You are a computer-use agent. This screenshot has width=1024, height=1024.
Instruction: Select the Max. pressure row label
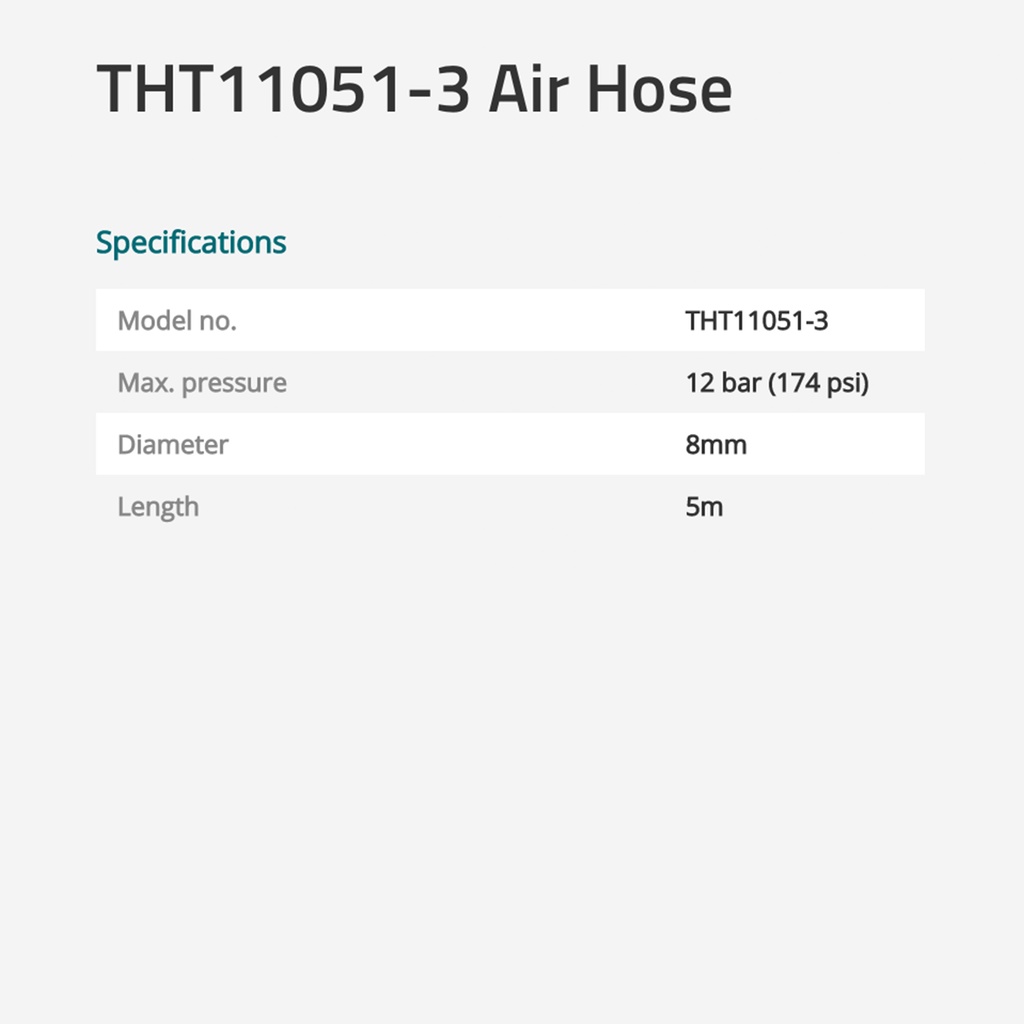[x=202, y=383]
